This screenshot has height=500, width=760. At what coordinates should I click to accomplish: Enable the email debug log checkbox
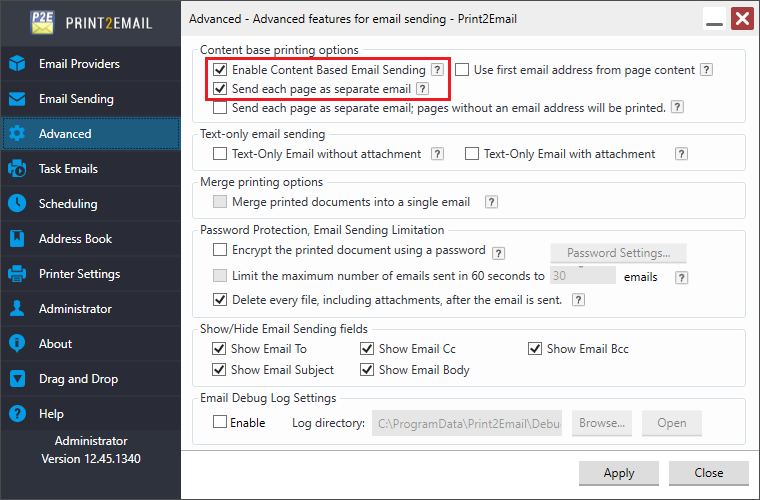220,423
